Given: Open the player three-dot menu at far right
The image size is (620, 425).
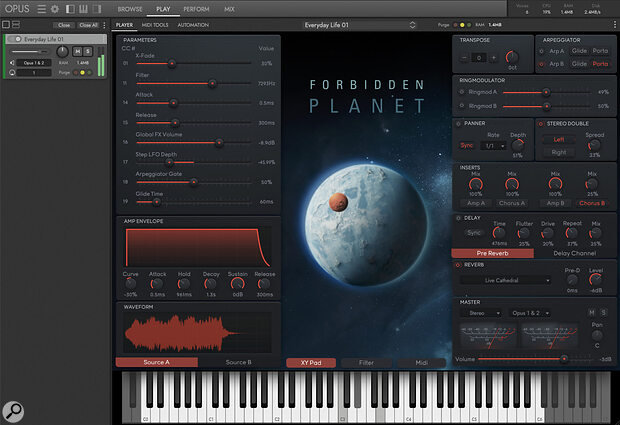Looking at the screenshot, I should [614, 25].
